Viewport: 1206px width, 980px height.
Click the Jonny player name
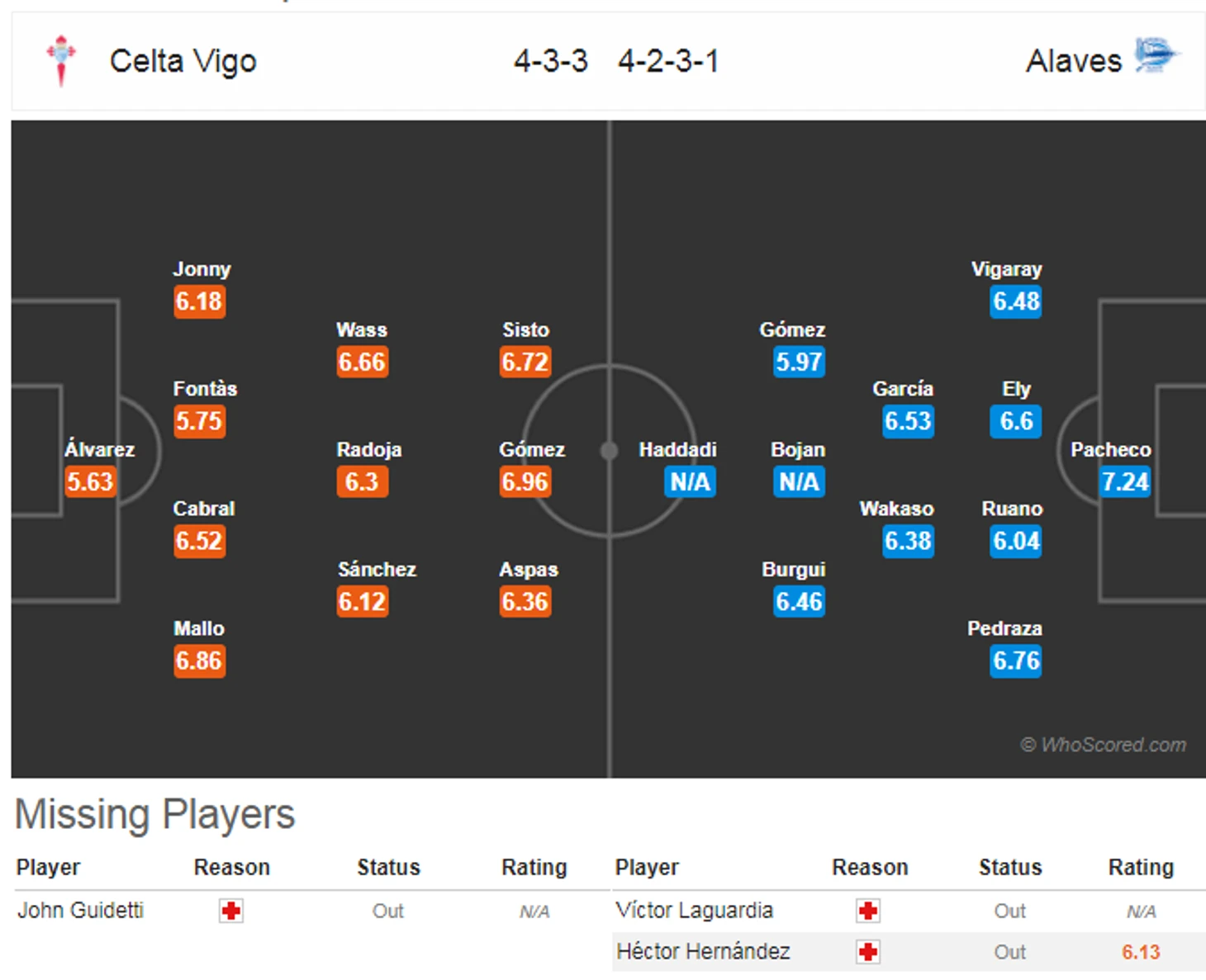[x=202, y=270]
